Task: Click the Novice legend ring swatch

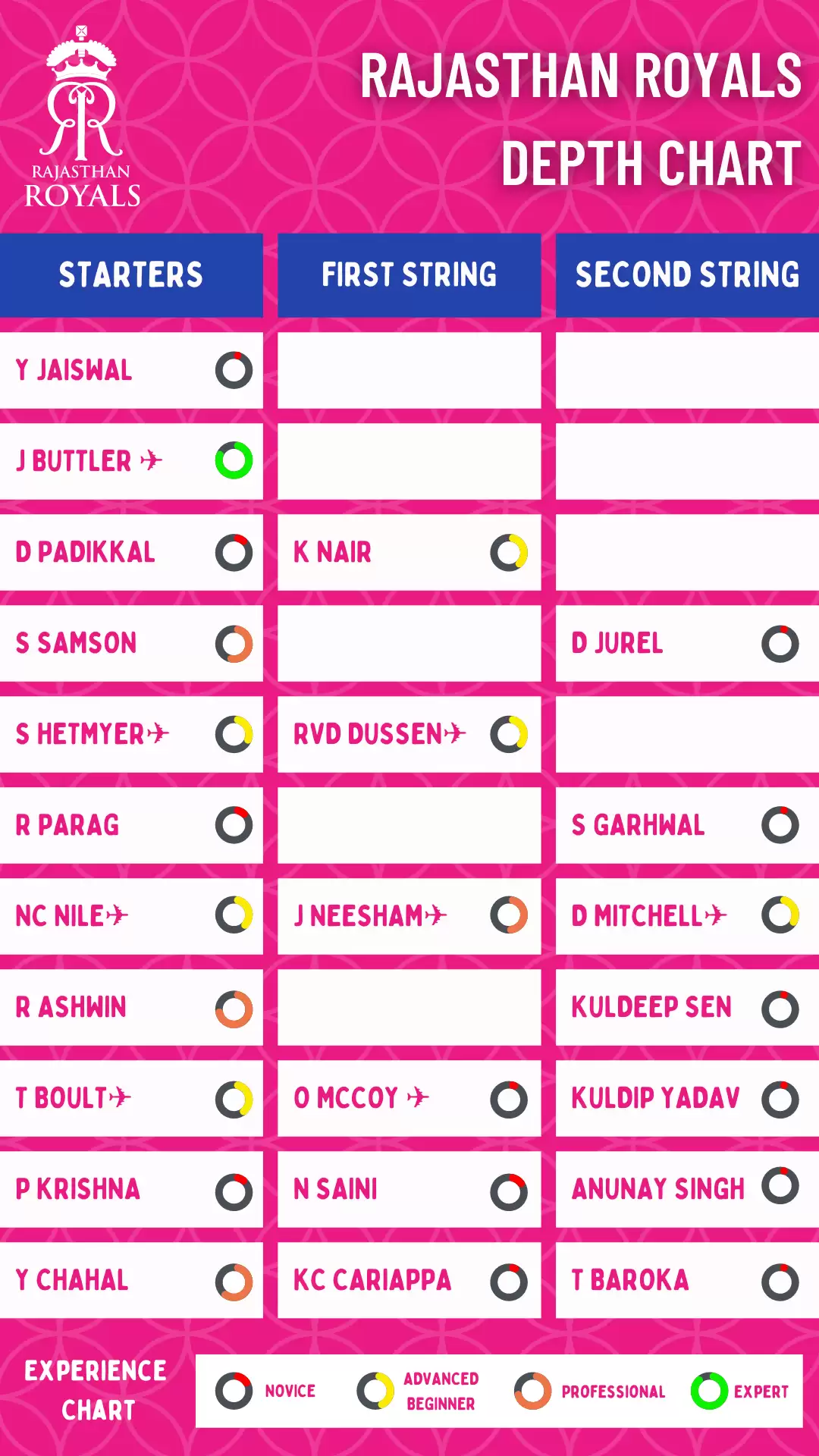Action: pos(234,1391)
